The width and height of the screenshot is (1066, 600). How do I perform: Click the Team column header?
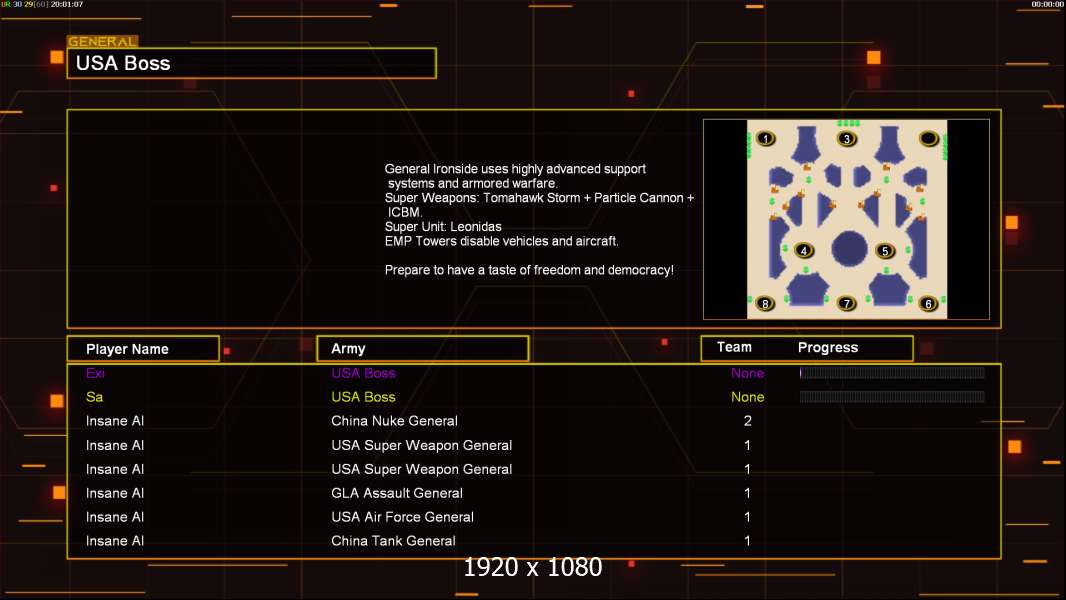(734, 347)
